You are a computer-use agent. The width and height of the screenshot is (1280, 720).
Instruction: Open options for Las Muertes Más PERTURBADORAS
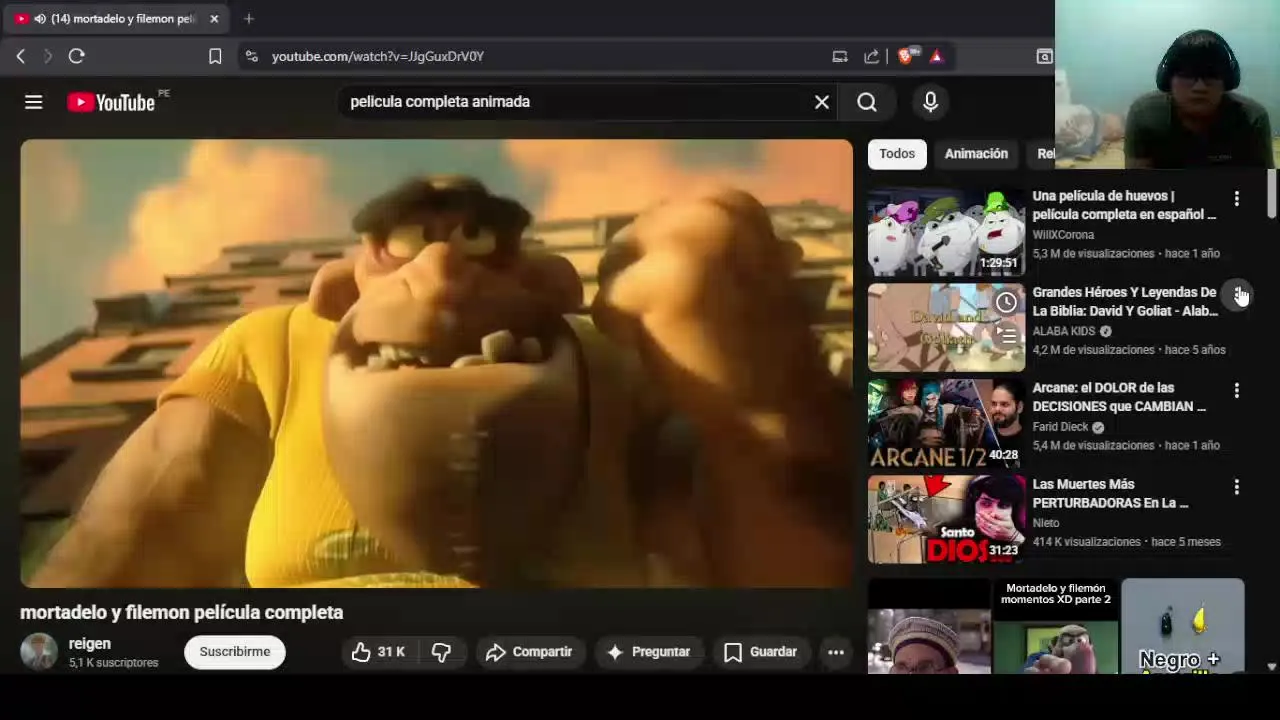tap(1237, 487)
